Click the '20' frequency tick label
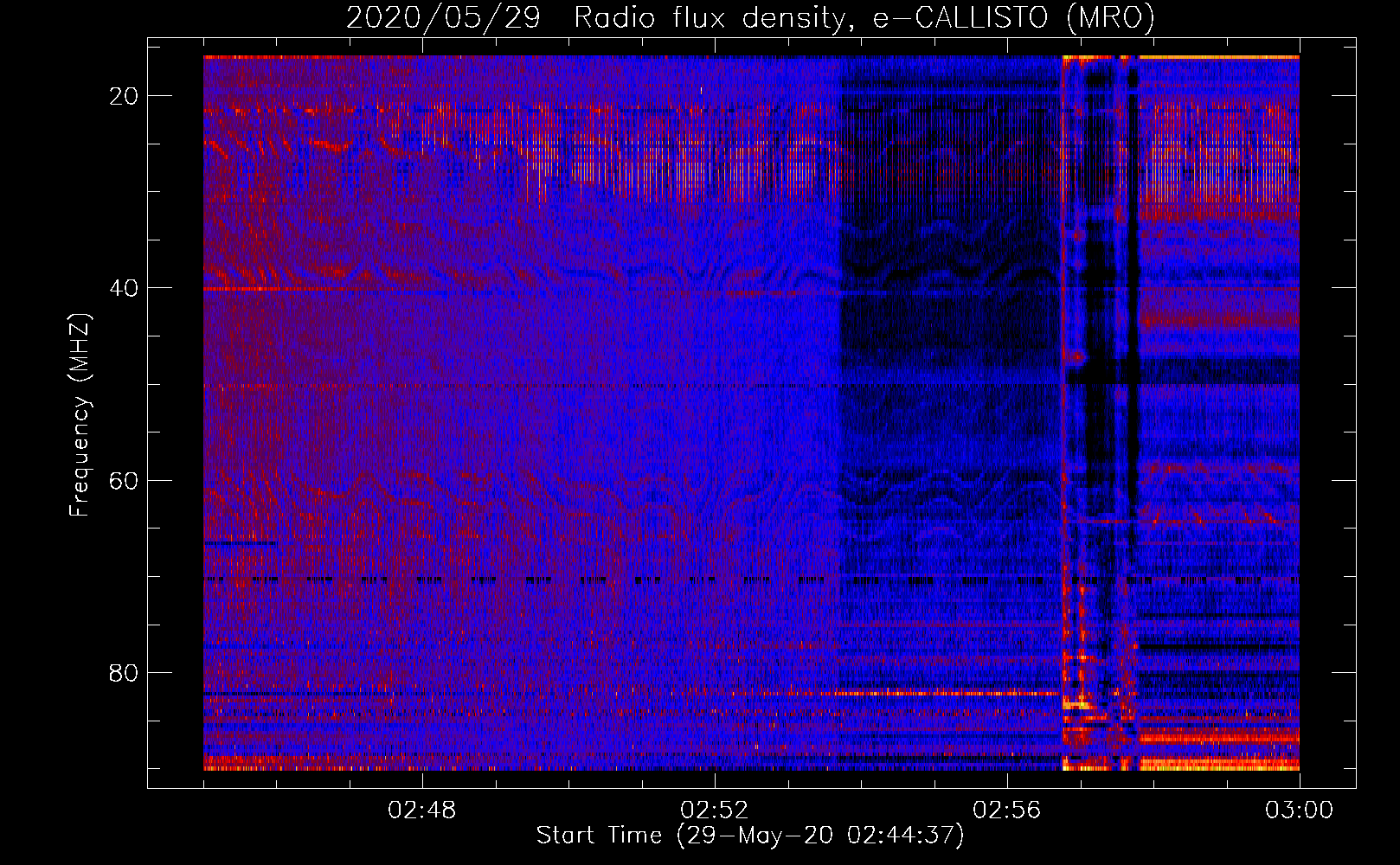 (125, 96)
